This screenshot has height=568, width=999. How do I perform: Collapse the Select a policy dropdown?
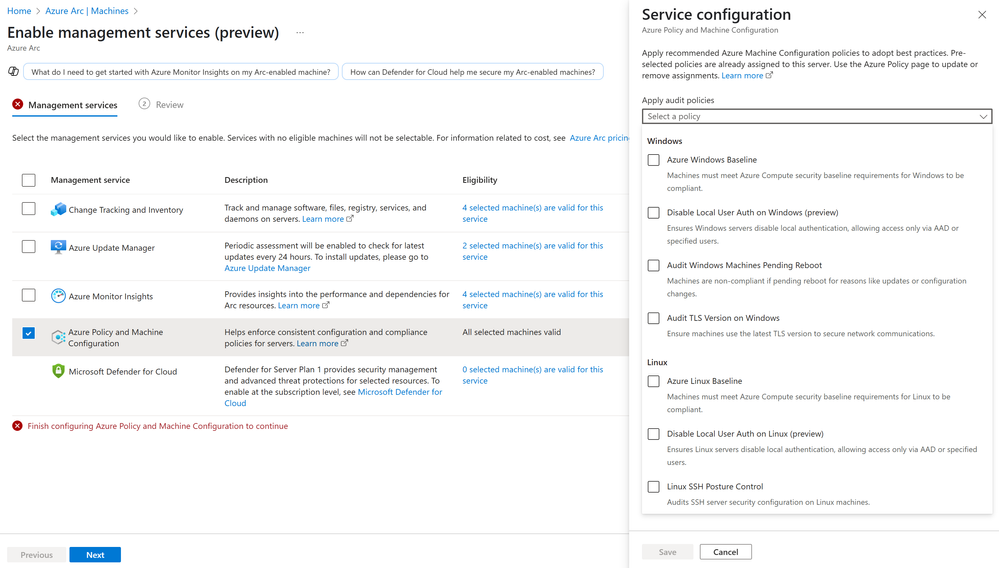[817, 117]
